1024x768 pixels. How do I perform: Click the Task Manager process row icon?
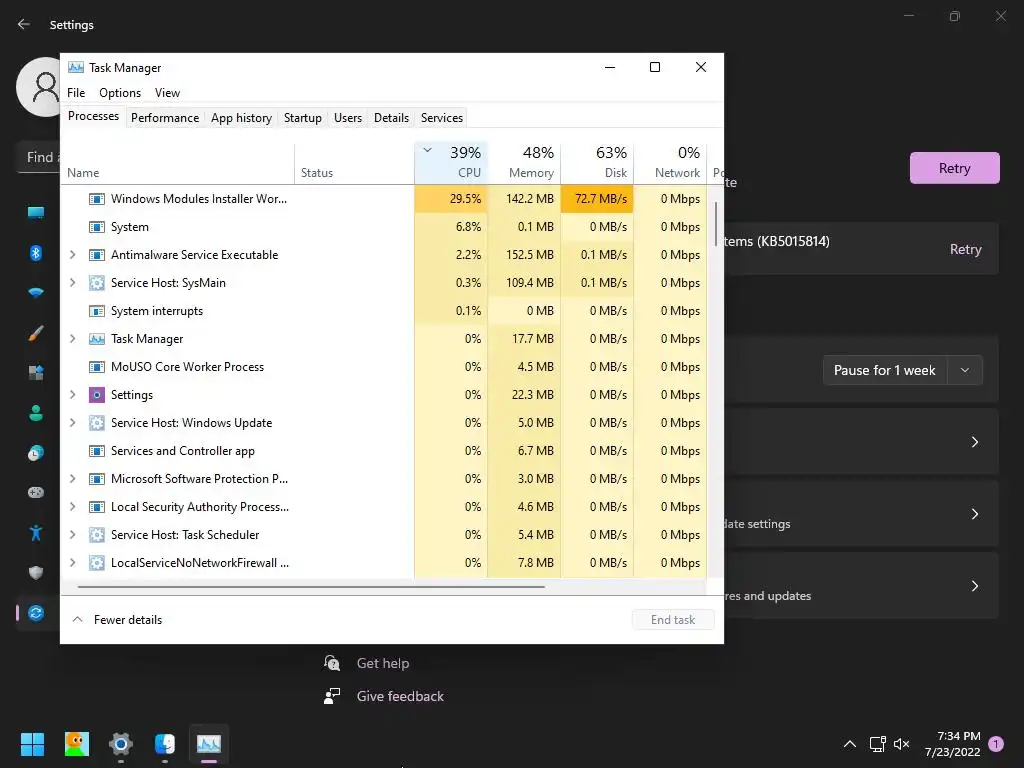97,339
